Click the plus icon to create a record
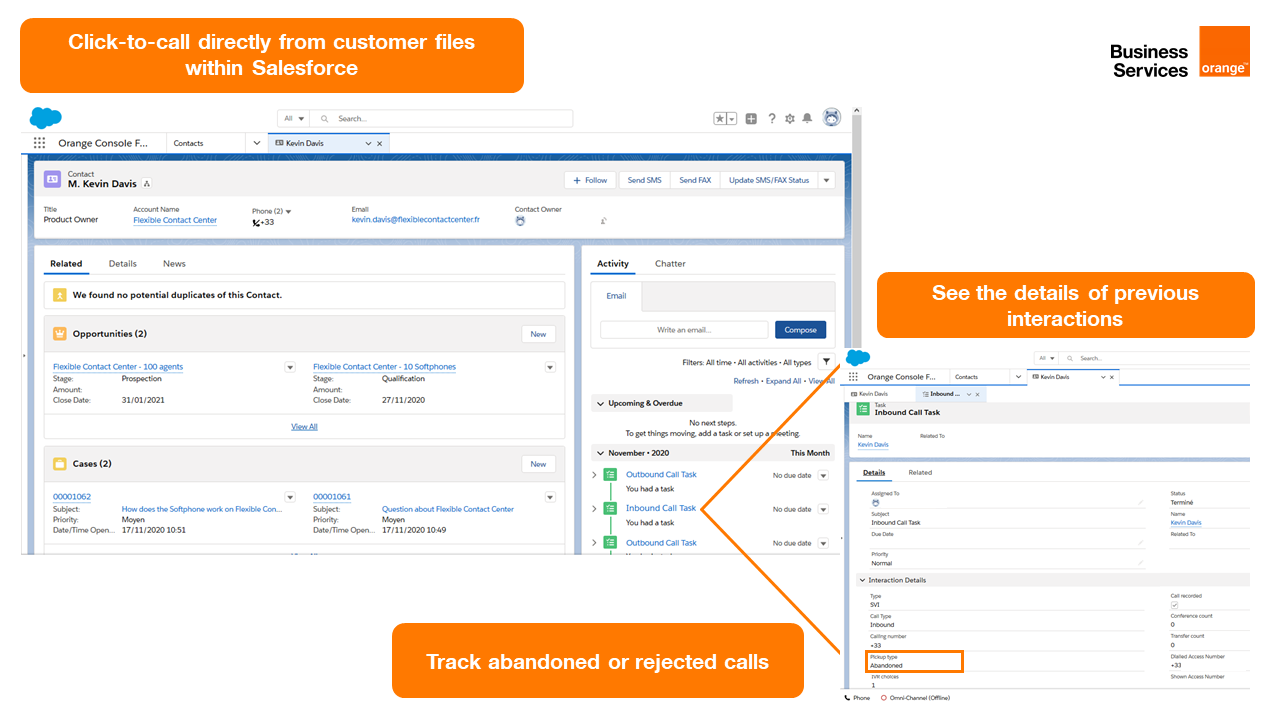This screenshot has height=720, width=1280. (751, 118)
